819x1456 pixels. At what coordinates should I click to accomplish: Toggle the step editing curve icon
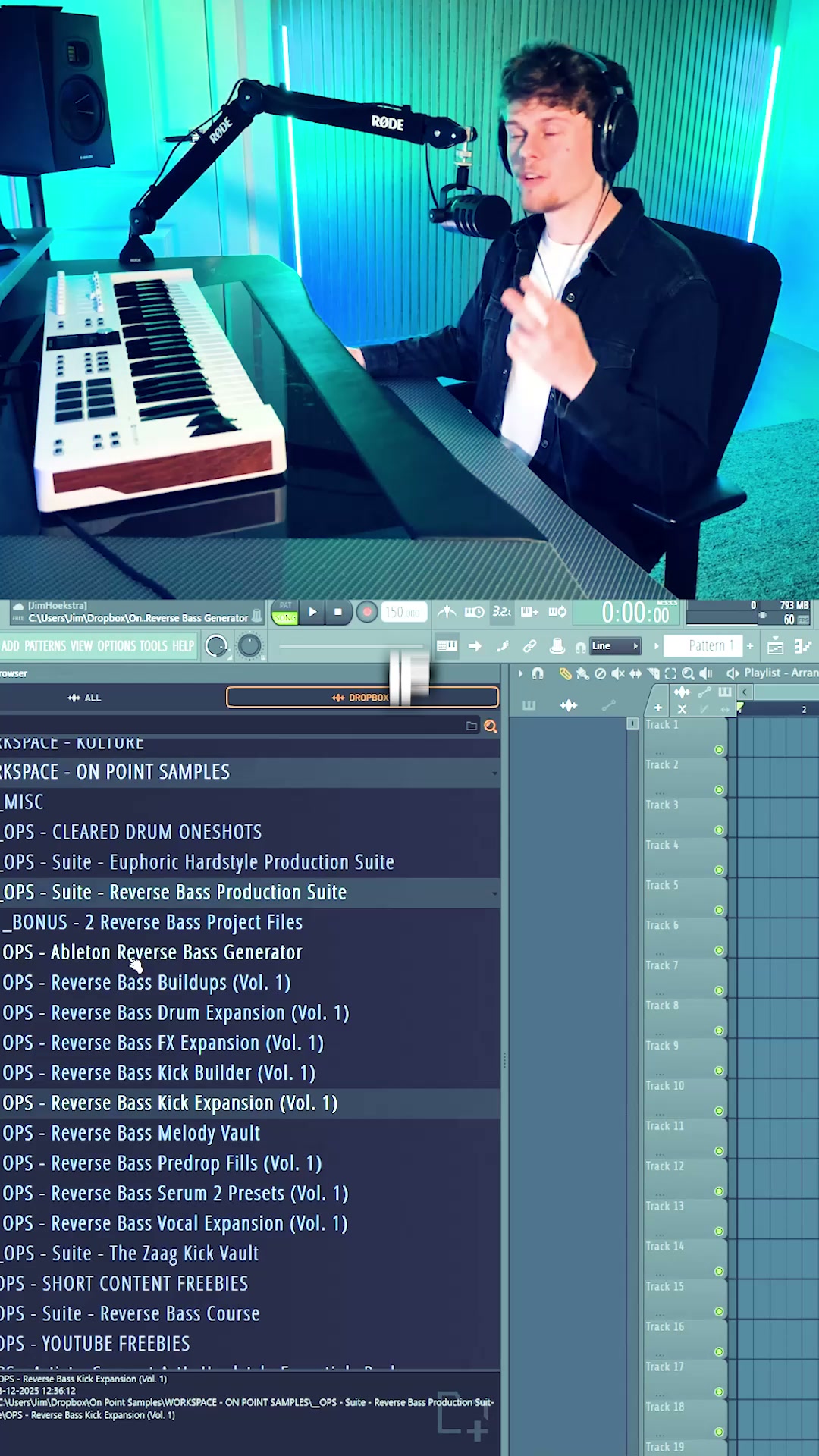[x=502, y=646]
